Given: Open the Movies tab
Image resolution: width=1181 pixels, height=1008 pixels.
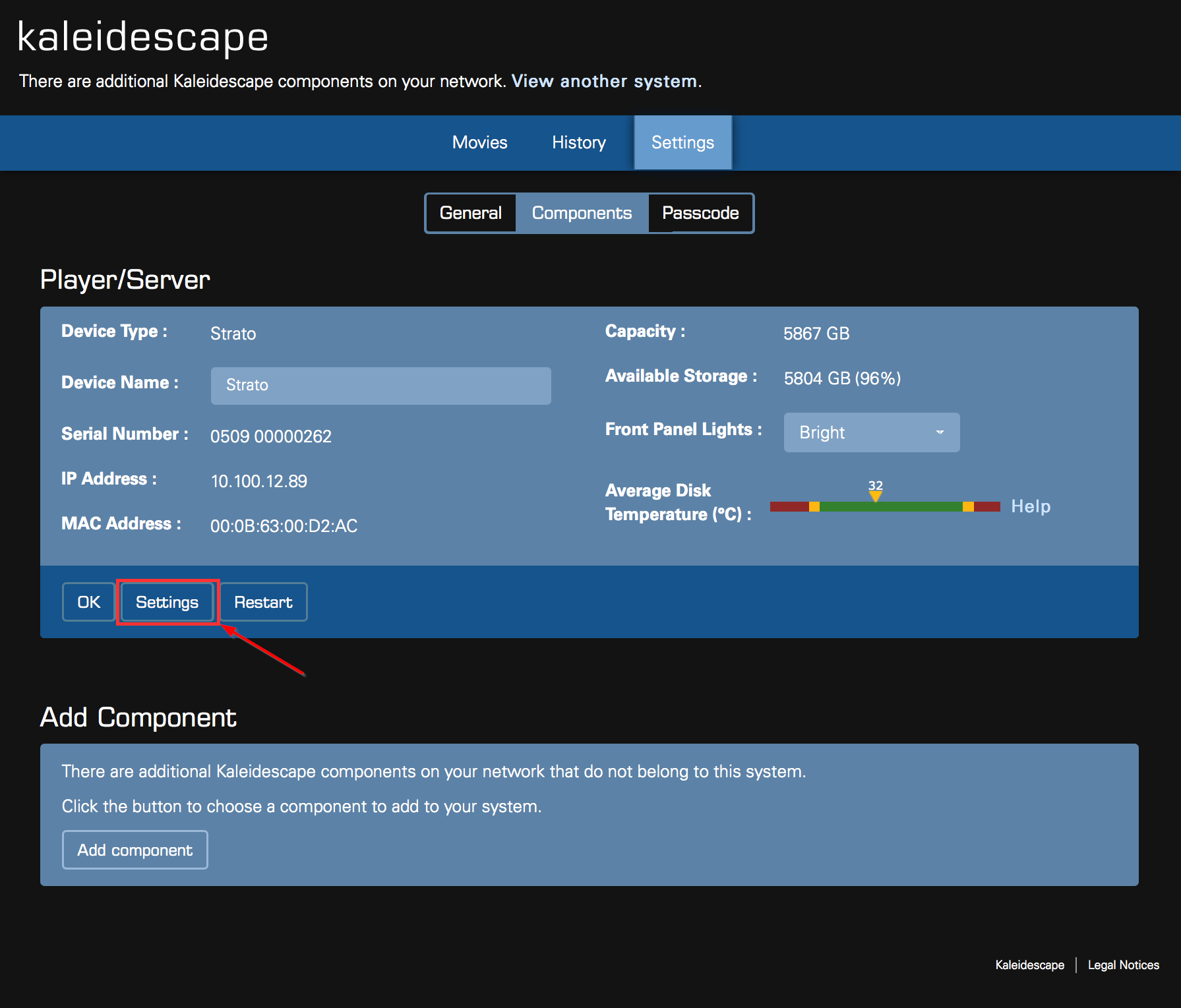Looking at the screenshot, I should click(x=479, y=142).
